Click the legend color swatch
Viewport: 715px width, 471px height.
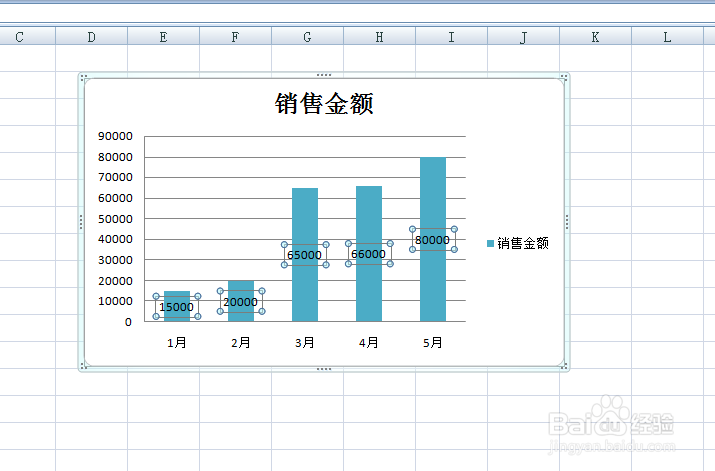[x=491, y=243]
